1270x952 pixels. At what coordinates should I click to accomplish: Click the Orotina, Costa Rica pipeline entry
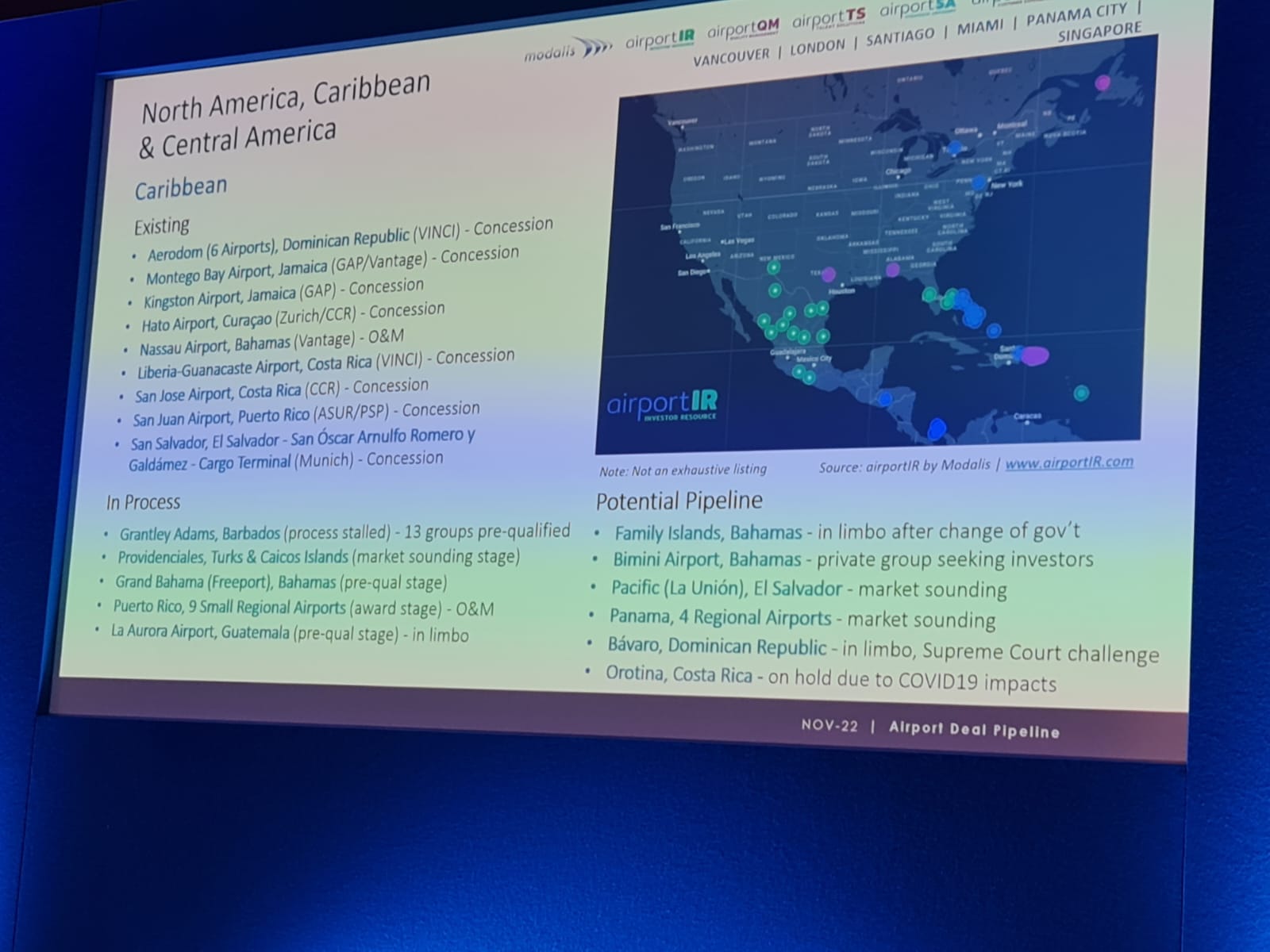point(679,674)
